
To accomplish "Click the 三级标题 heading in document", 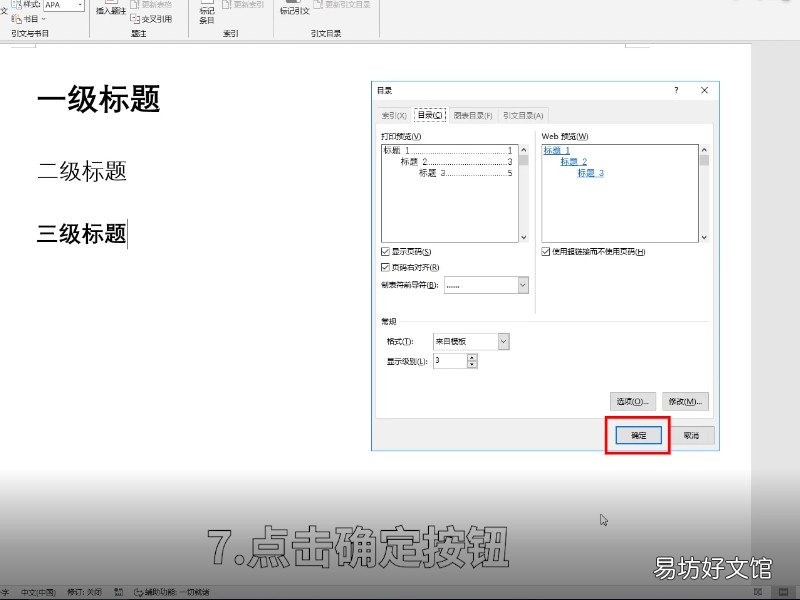I will pos(82,234).
